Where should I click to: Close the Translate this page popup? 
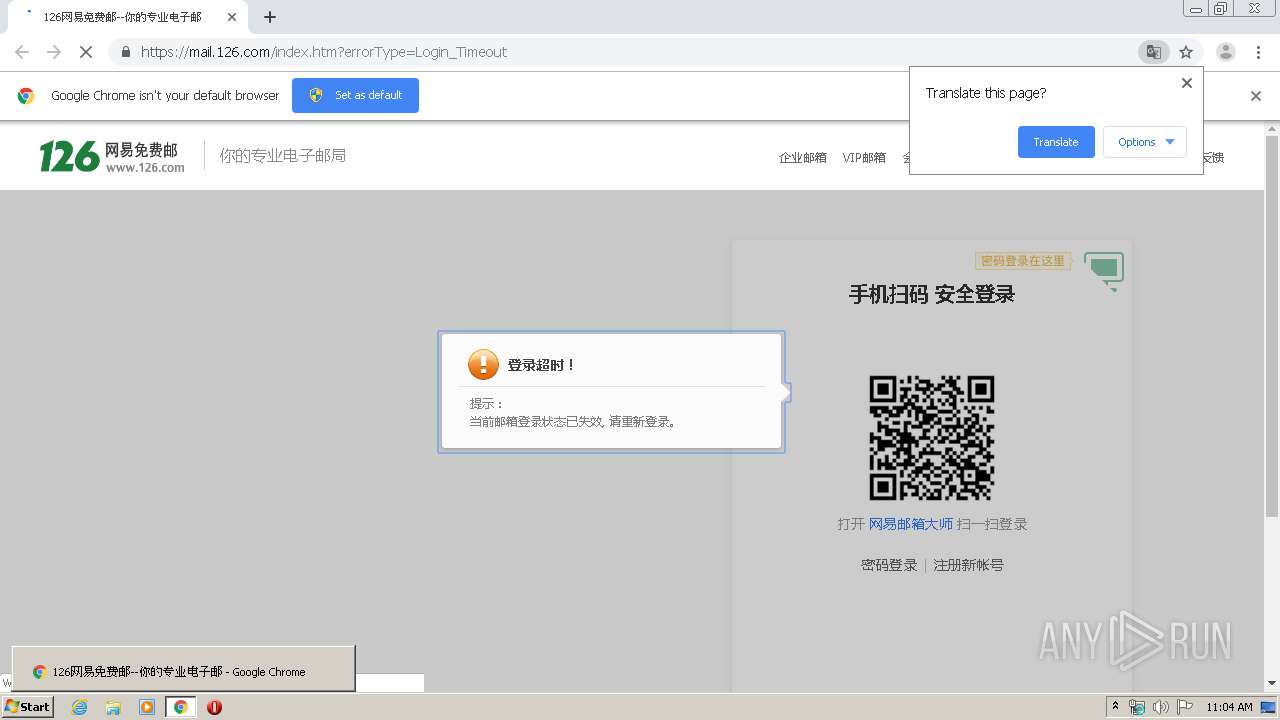point(1187,83)
